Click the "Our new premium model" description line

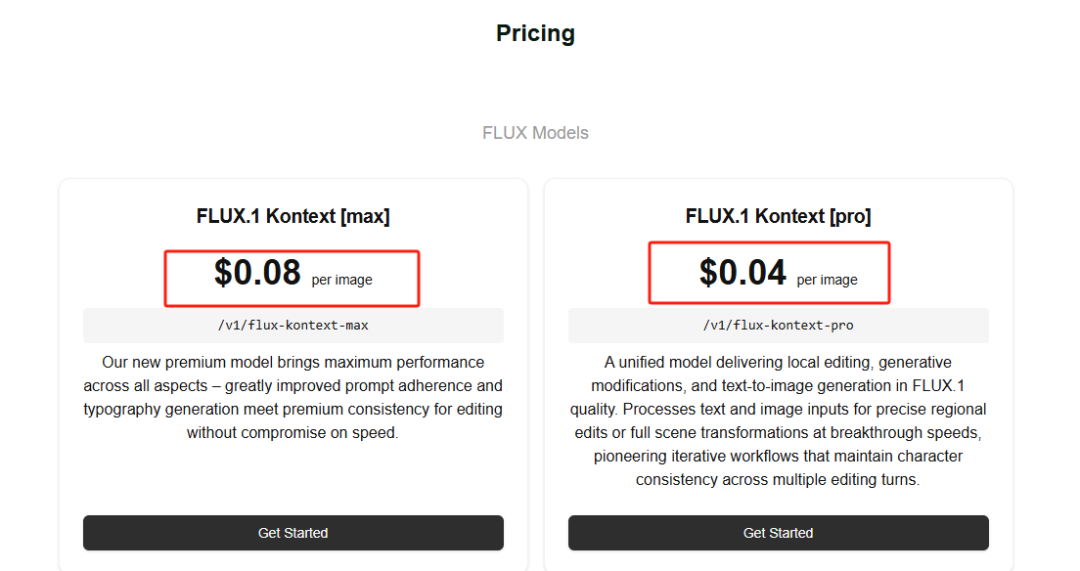(293, 362)
